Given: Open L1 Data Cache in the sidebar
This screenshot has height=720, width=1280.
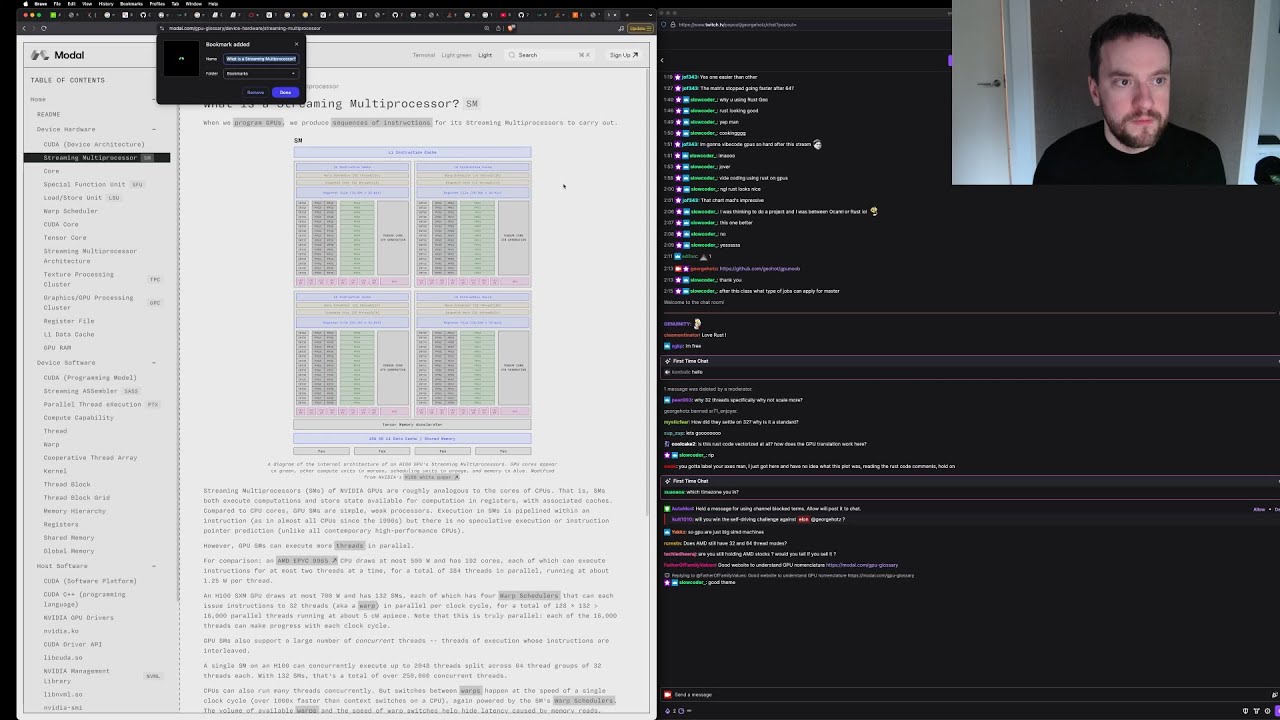Looking at the screenshot, I should pyautogui.click(x=69, y=335).
